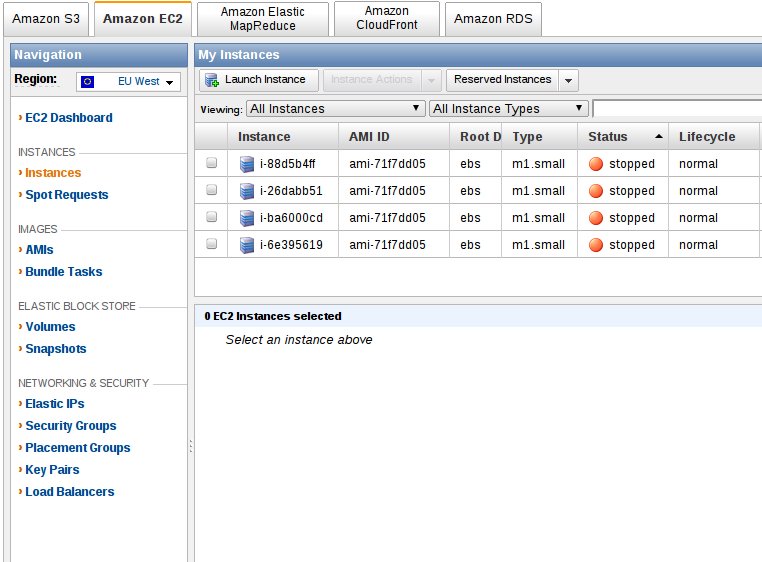Click the Reserved Instances button
762x562 pixels.
[x=503, y=80]
